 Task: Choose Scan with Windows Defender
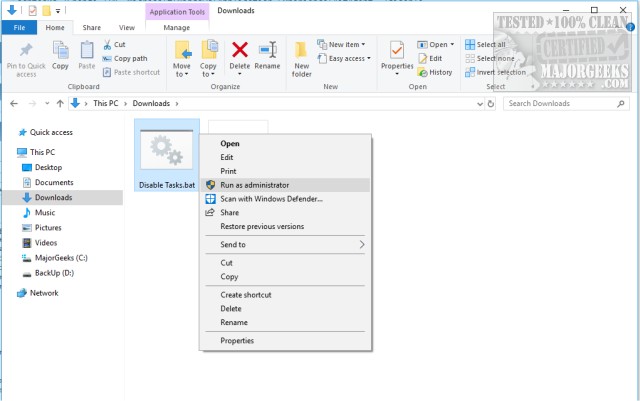click(285, 199)
